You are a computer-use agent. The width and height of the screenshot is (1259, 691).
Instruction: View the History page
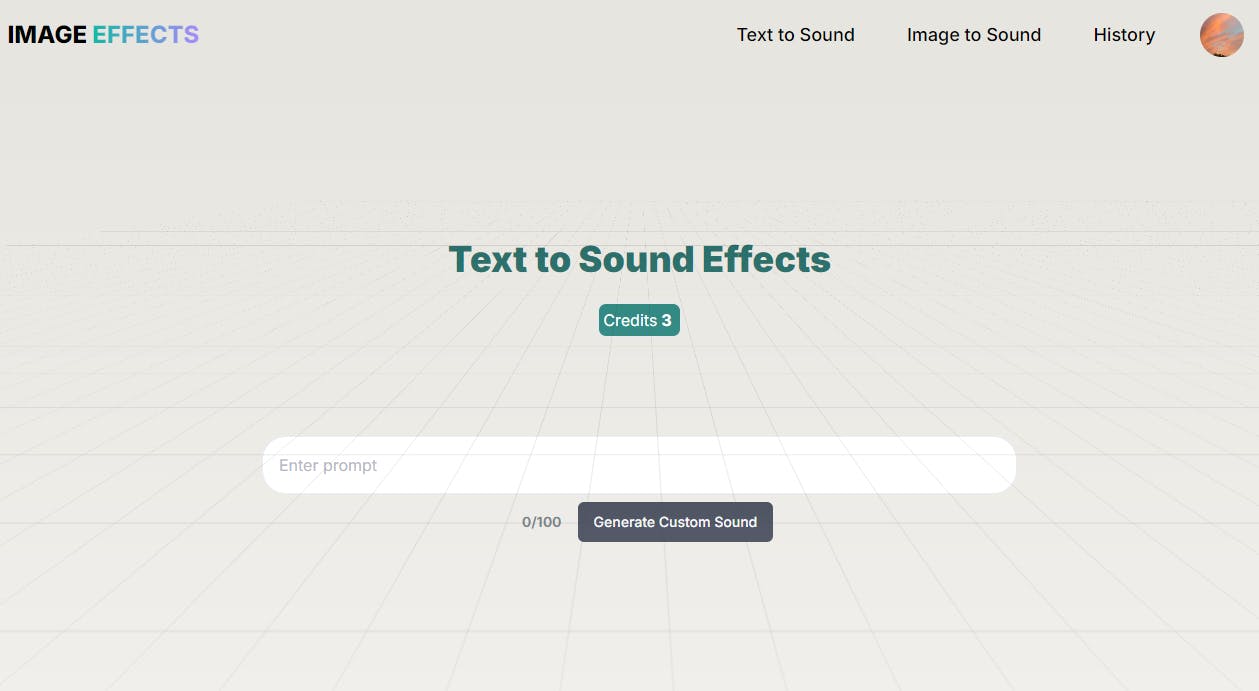click(x=1124, y=35)
